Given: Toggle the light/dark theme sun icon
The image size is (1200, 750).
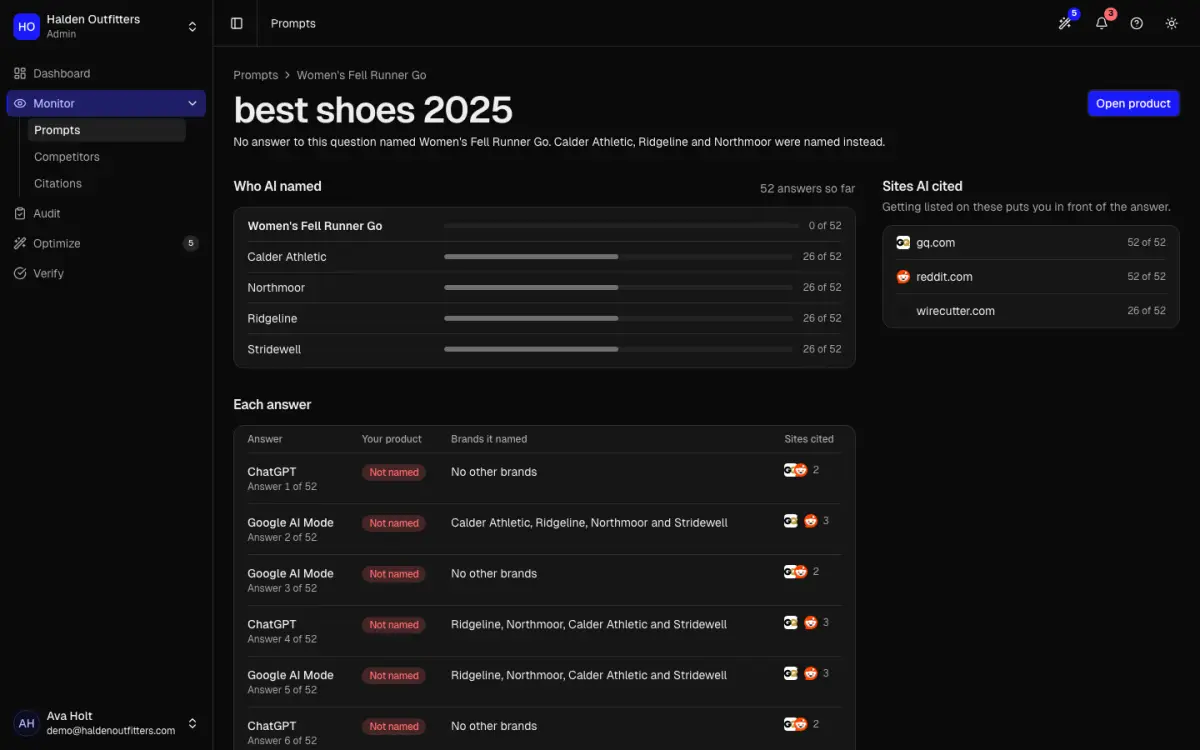Looking at the screenshot, I should point(1171,23).
